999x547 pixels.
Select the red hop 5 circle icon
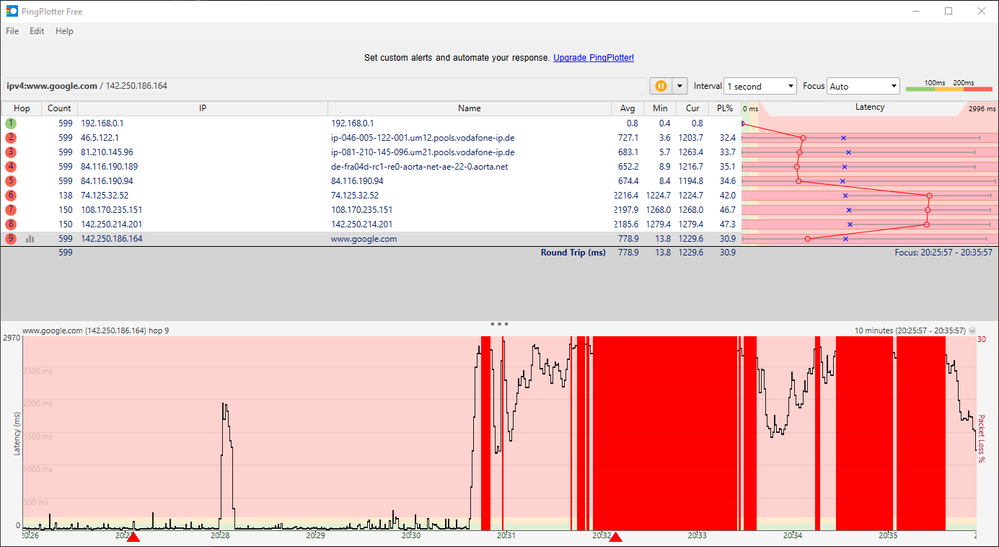pyautogui.click(x=10, y=181)
